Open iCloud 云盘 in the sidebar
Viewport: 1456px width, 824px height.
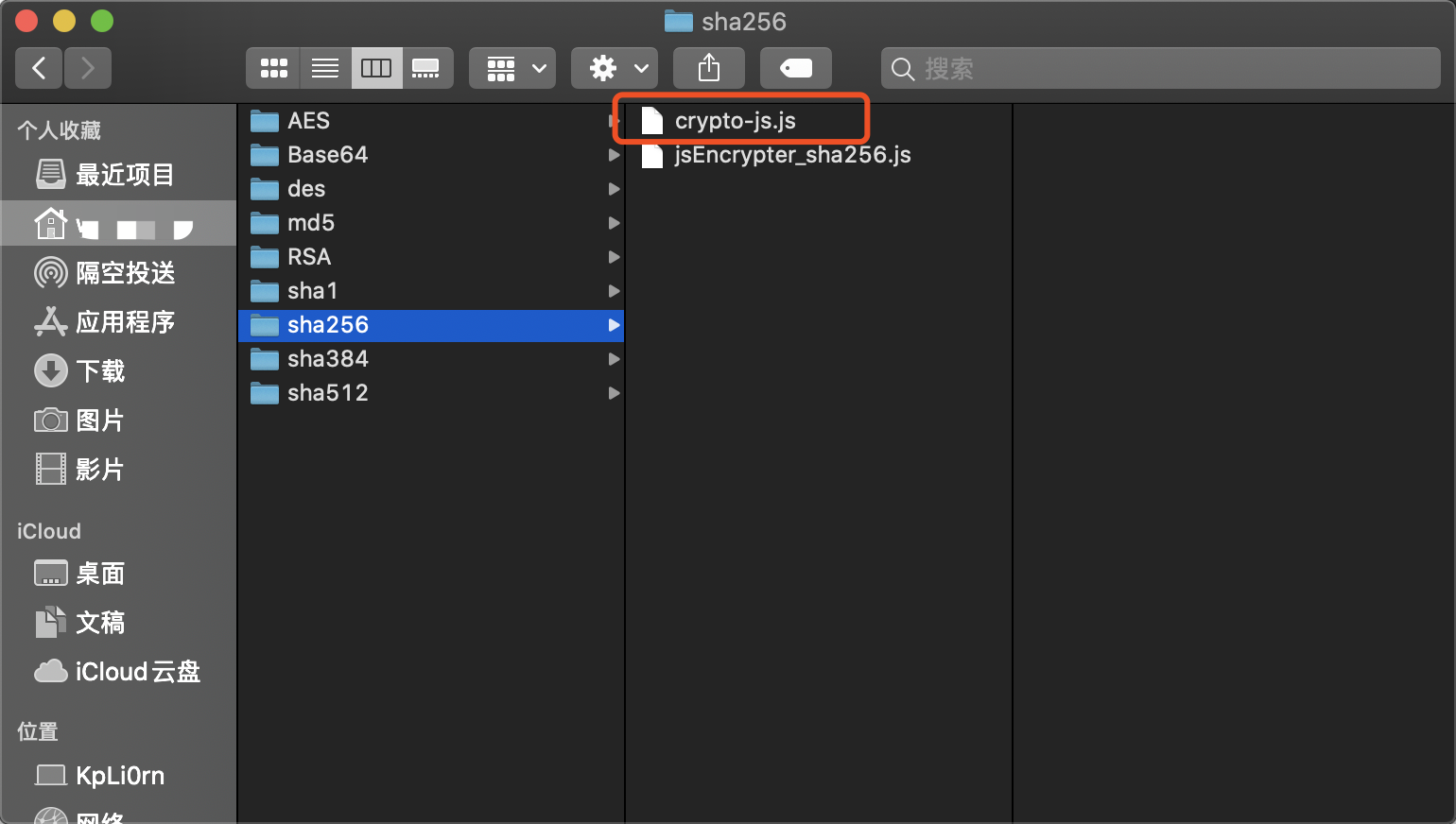118,672
